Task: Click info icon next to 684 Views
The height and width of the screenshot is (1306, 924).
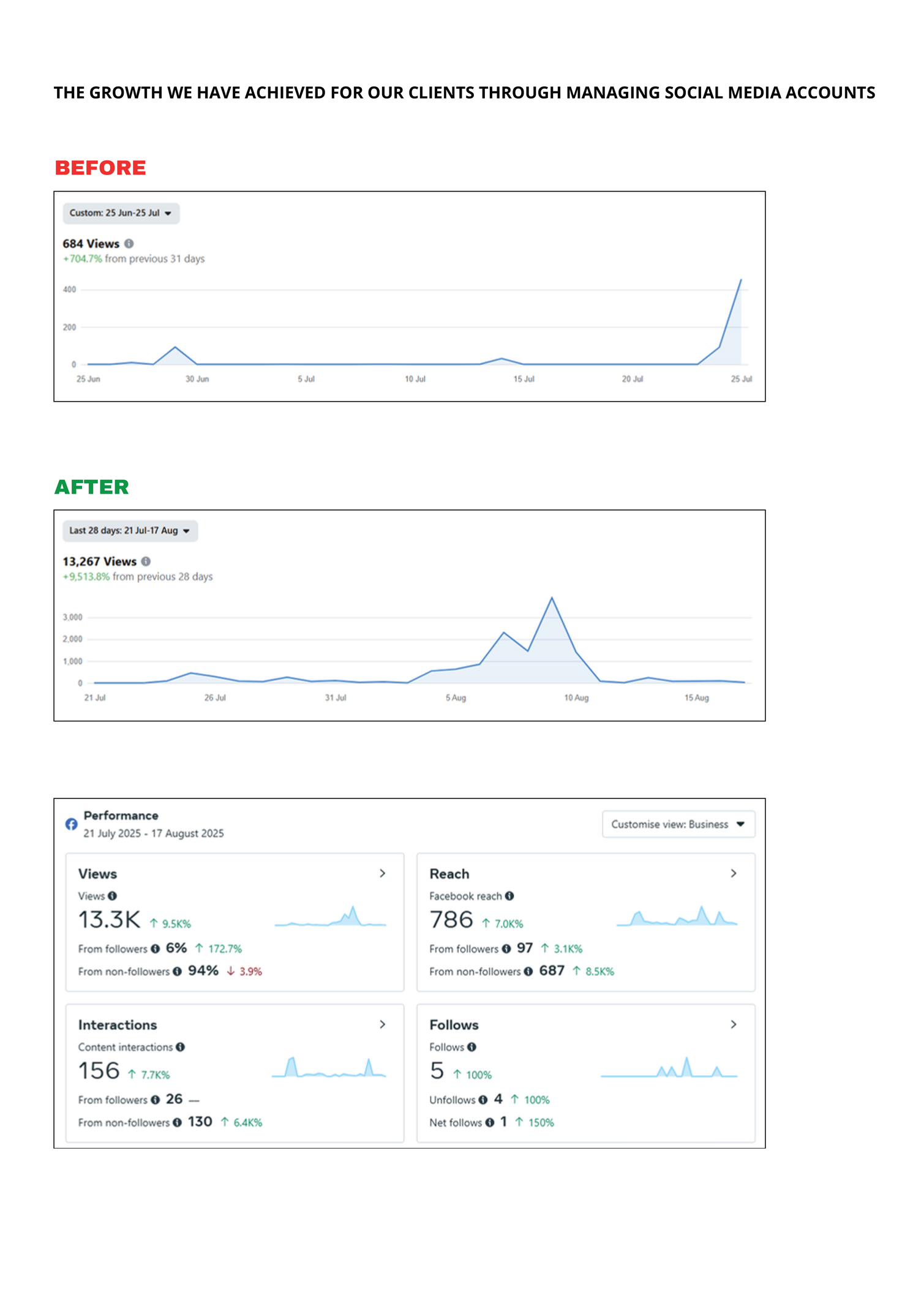Action: (129, 244)
